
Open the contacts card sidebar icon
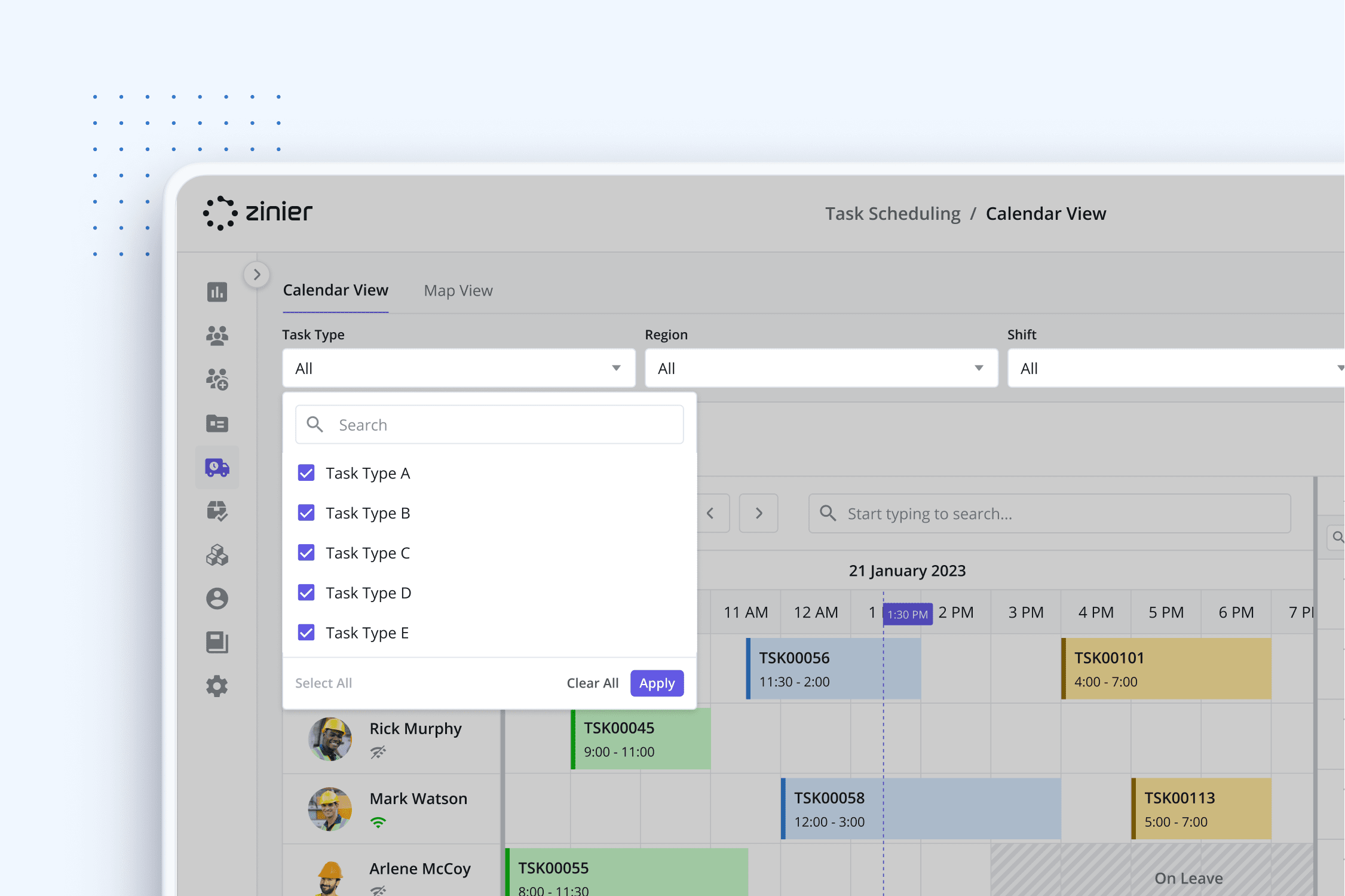217,423
